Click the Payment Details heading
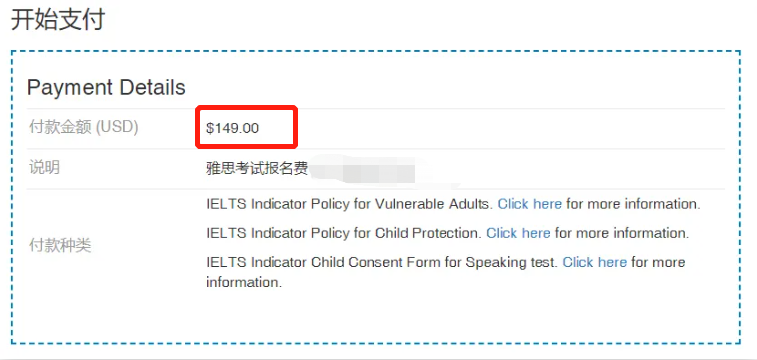Viewport: 757px width, 360px height. point(106,88)
